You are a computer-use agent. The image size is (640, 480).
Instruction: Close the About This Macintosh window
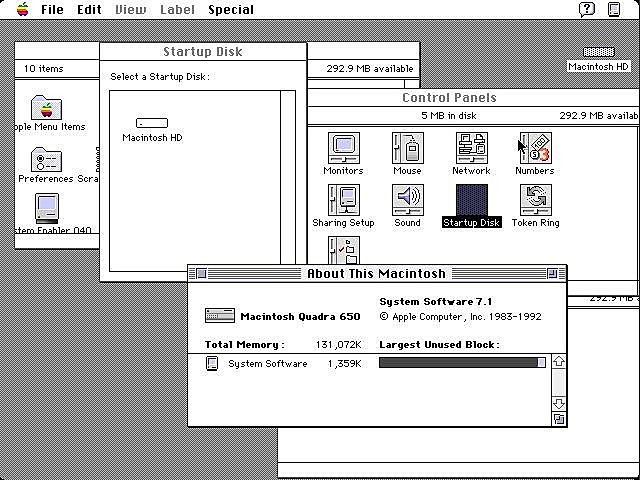tap(202, 273)
